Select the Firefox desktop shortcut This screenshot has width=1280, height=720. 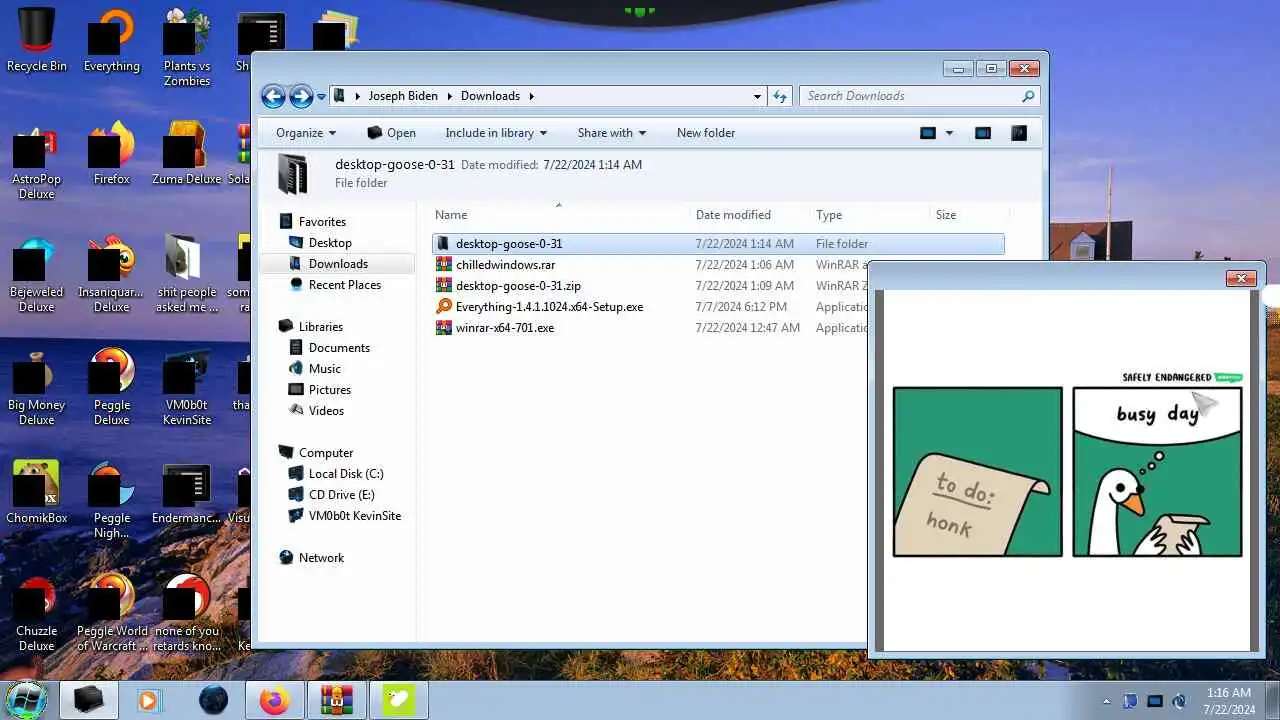click(112, 153)
